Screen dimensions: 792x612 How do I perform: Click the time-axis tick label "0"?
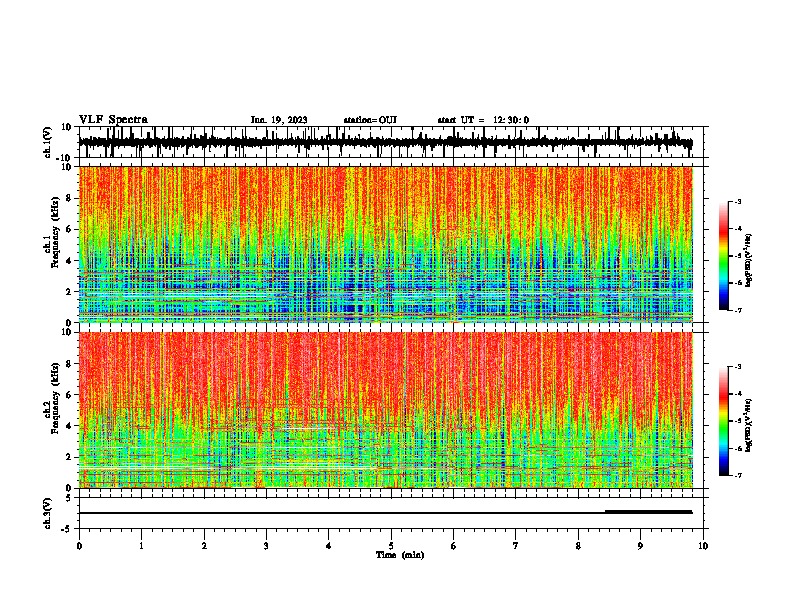(79, 546)
